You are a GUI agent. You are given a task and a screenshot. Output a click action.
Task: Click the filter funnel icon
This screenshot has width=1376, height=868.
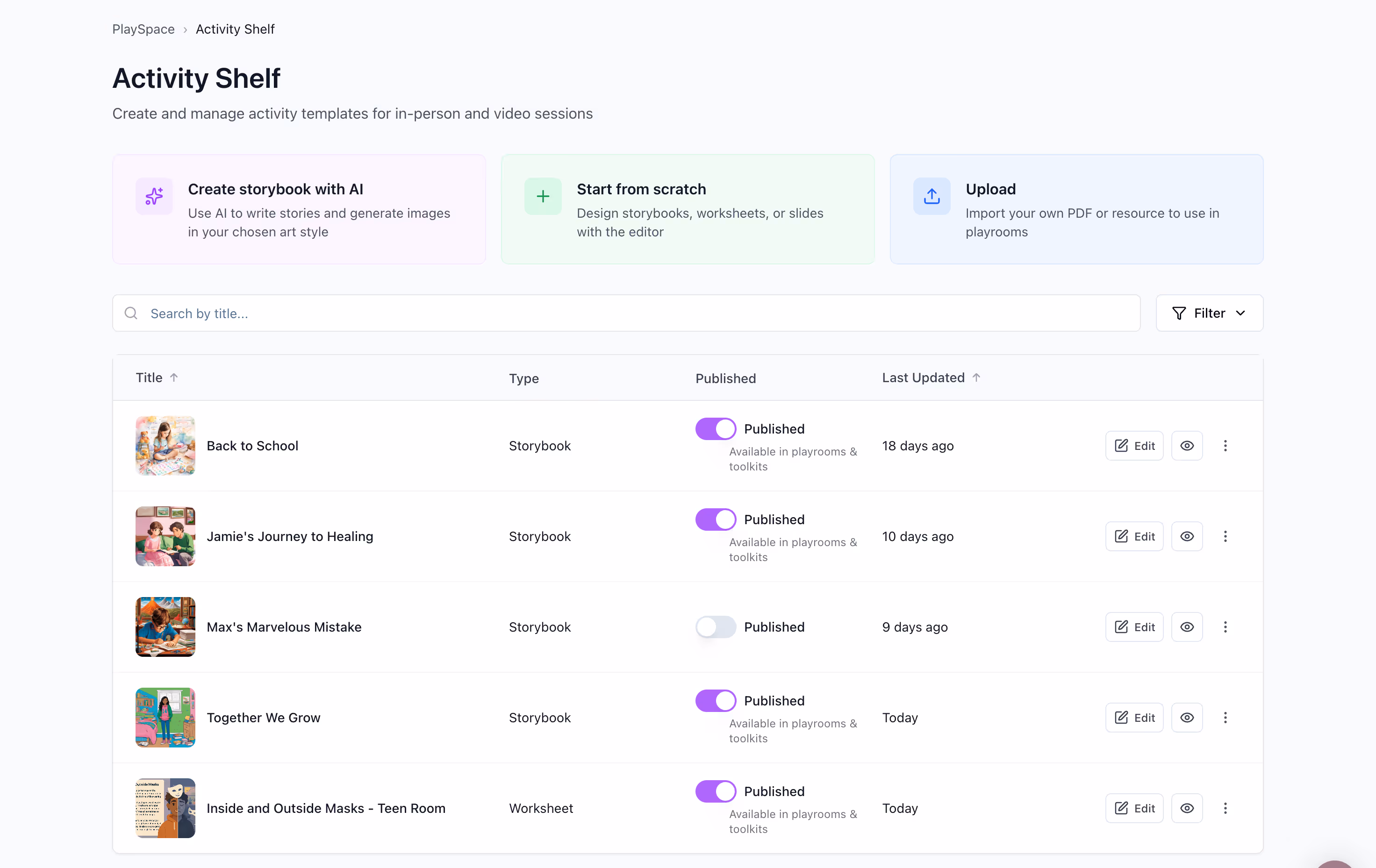coord(1178,313)
